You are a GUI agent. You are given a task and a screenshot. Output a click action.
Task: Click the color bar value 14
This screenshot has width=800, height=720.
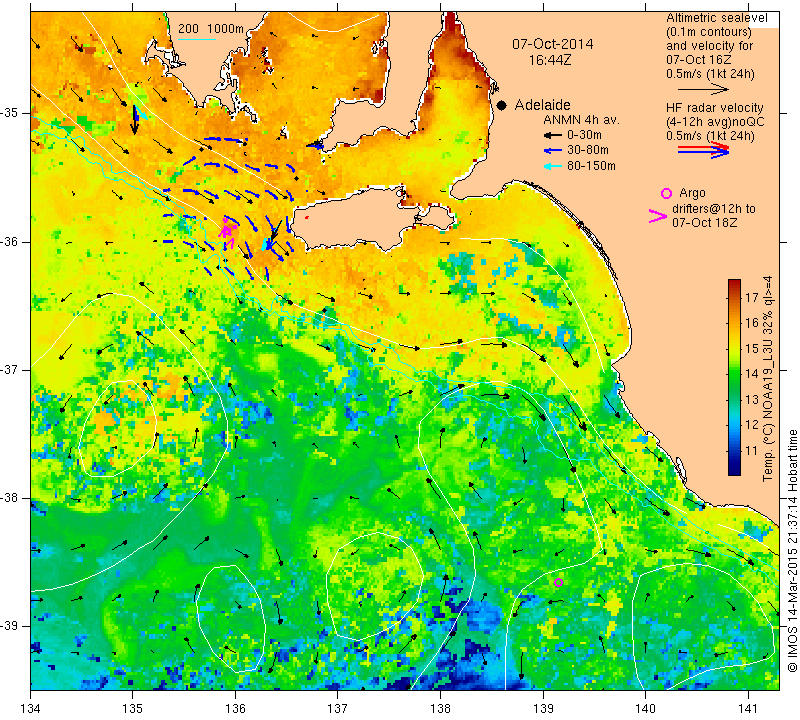click(x=752, y=374)
